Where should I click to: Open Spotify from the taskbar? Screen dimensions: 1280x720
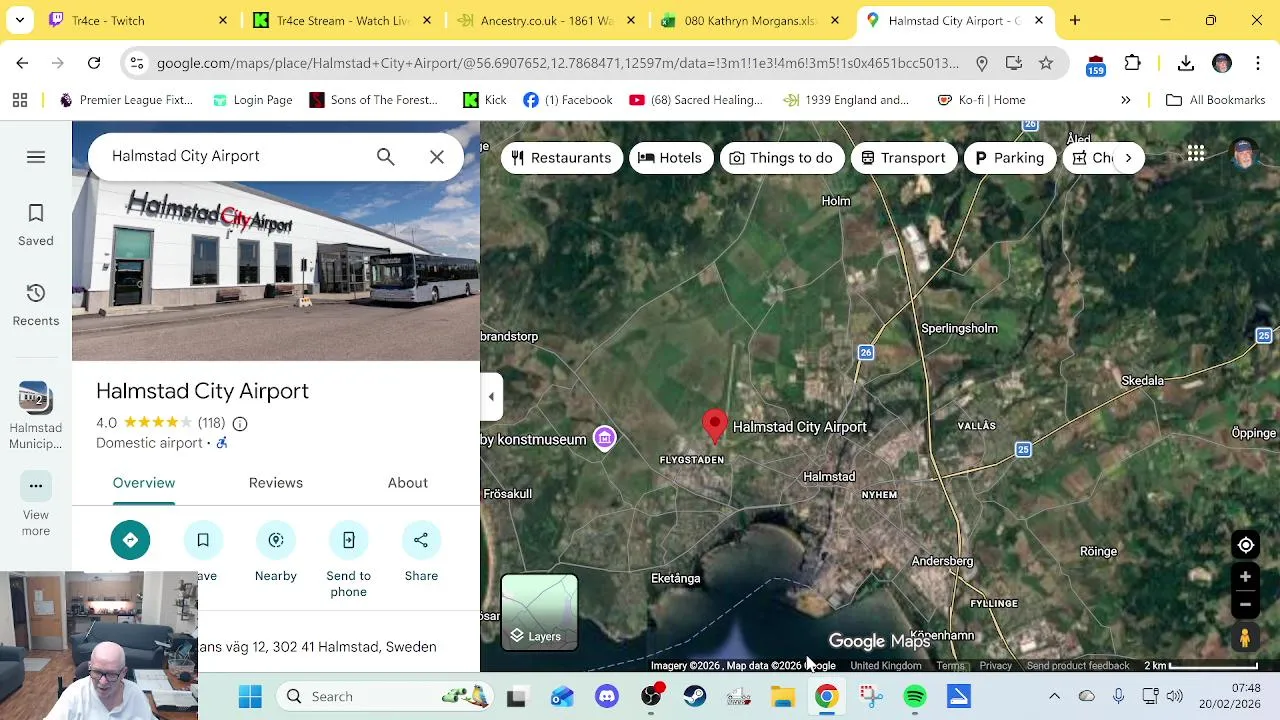[x=915, y=696]
